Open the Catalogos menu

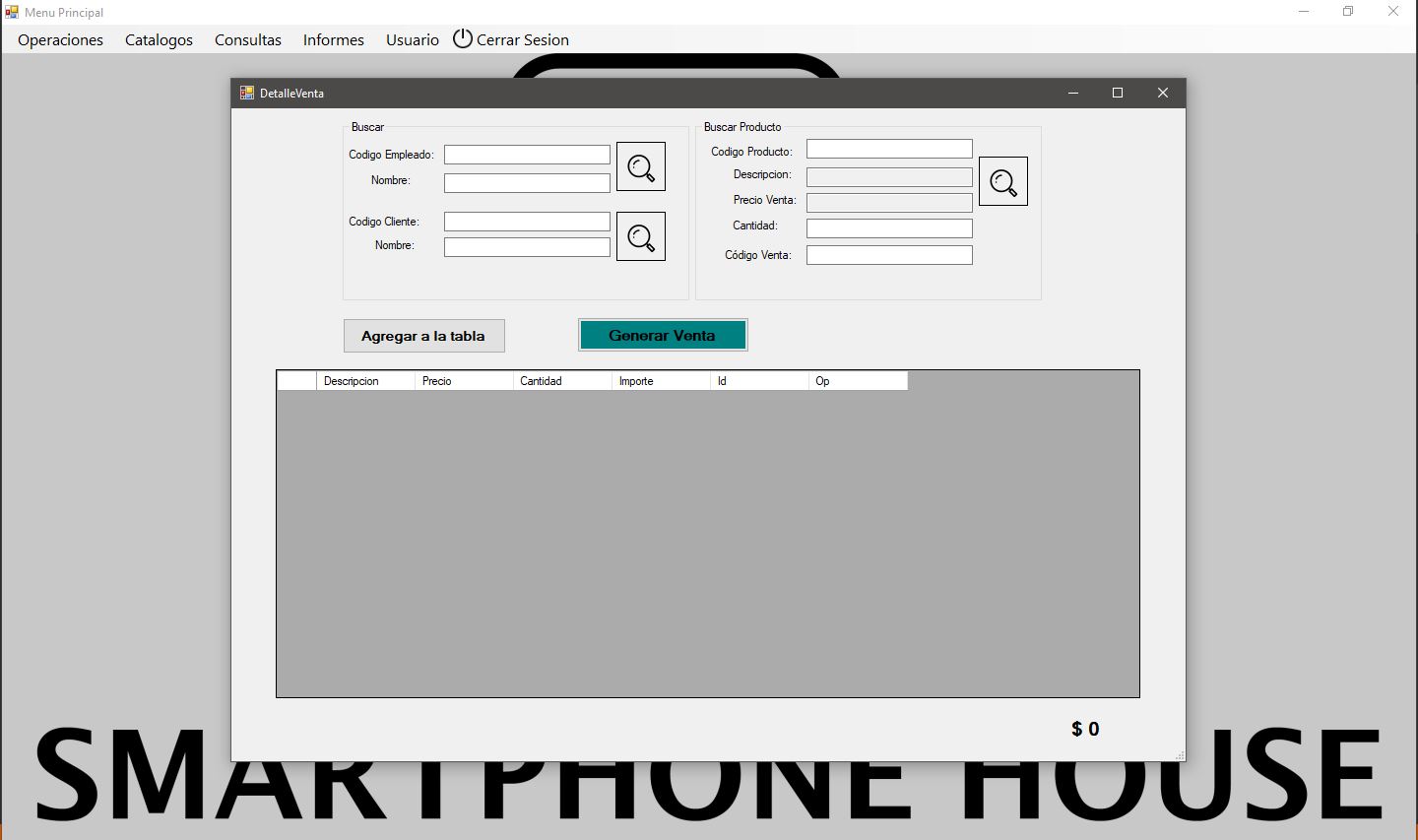159,39
